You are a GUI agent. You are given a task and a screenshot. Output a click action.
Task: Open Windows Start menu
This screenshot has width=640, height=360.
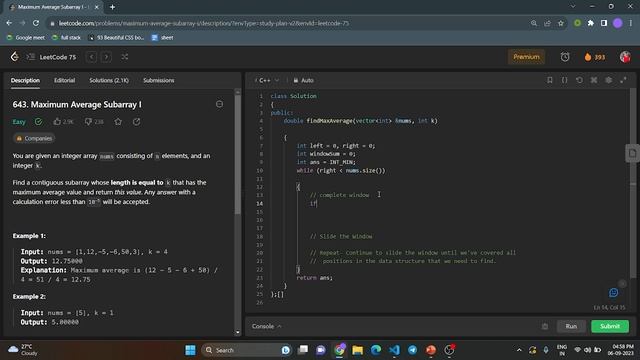pos(190,350)
